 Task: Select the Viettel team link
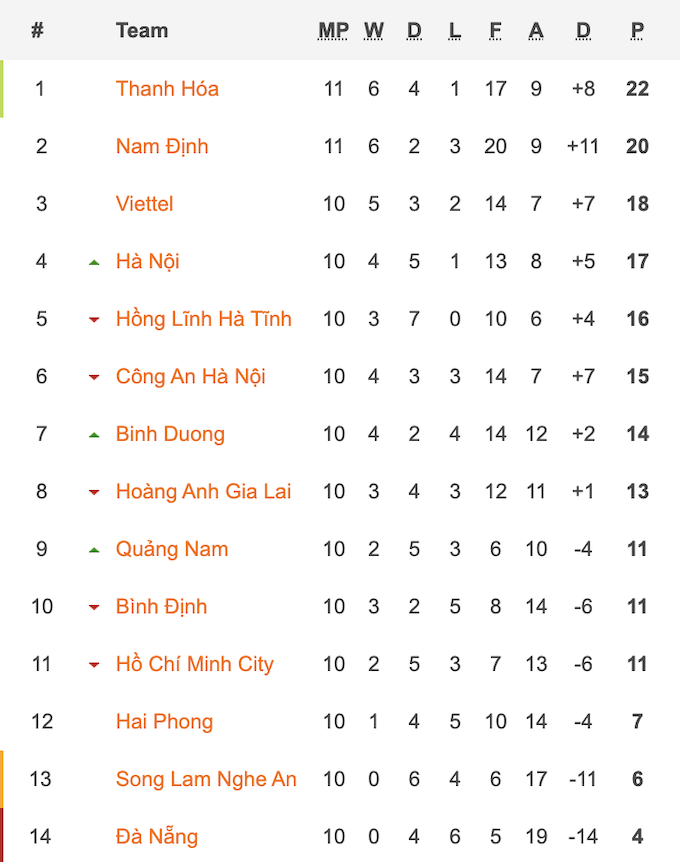(x=145, y=203)
